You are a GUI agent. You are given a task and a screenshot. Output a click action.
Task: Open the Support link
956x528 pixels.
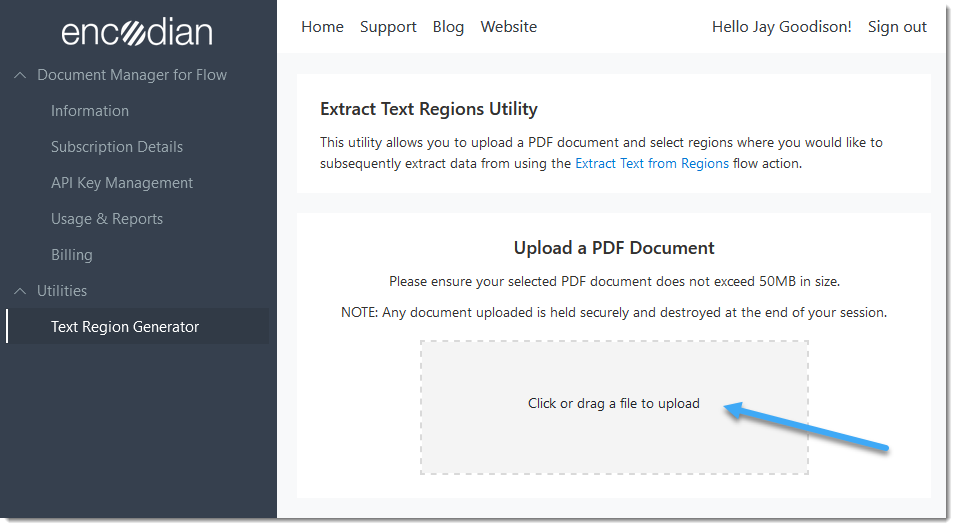click(388, 27)
